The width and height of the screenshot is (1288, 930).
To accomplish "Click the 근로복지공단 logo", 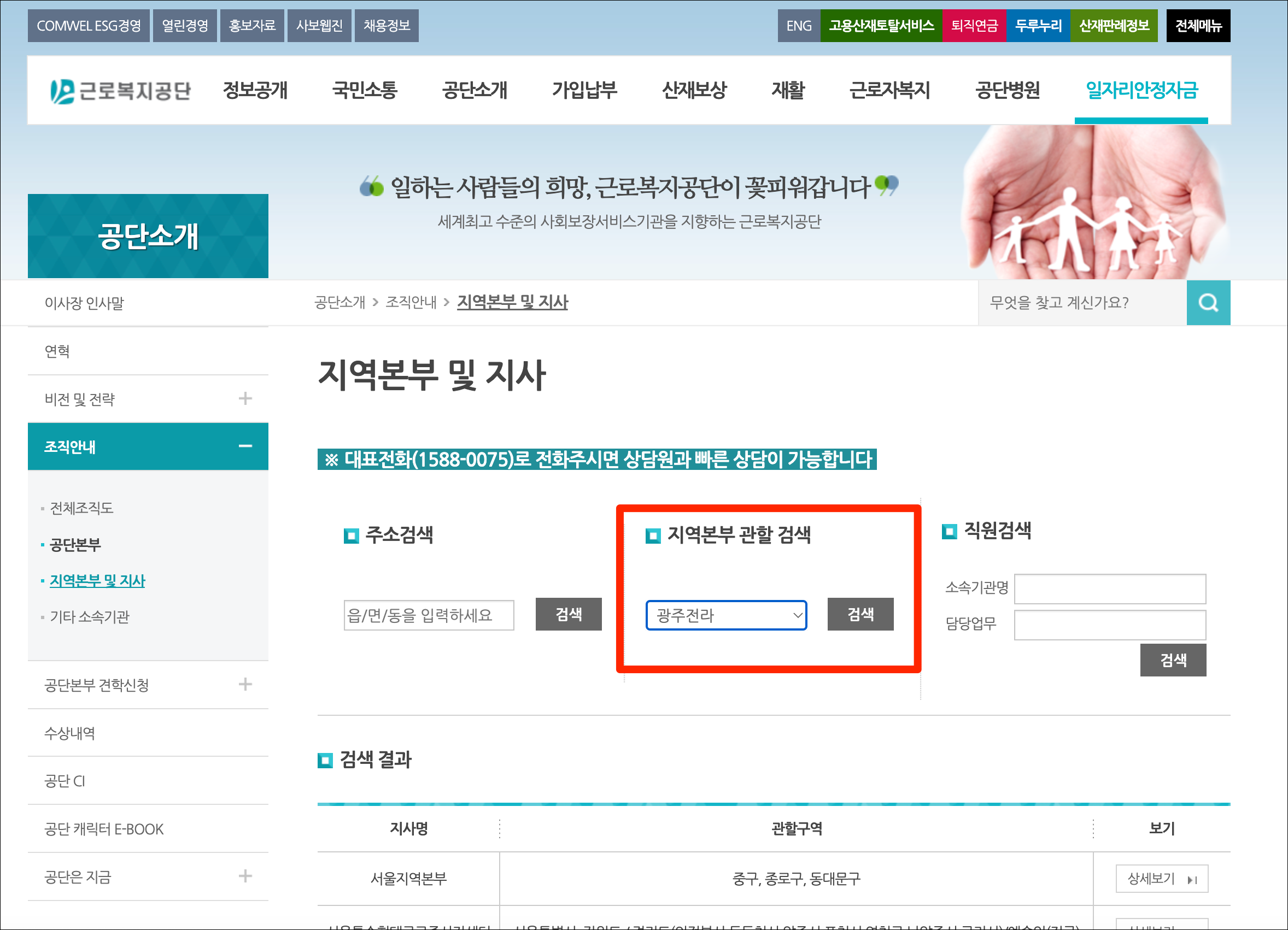I will click(120, 91).
